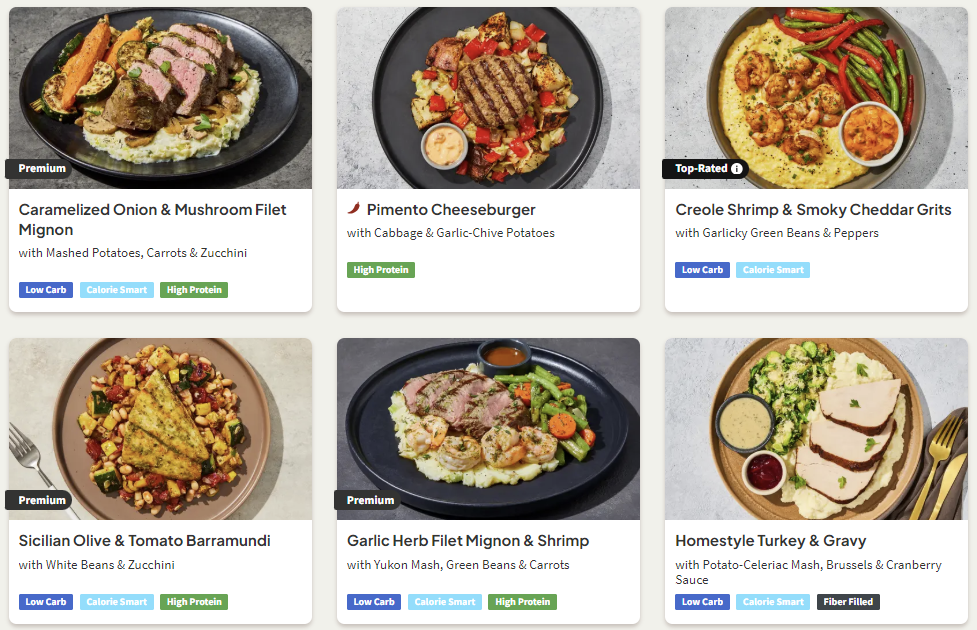This screenshot has height=630, width=977.
Task: Open the Creole Shrimp & Smoky Cheddar Grits title
Action: click(x=813, y=210)
